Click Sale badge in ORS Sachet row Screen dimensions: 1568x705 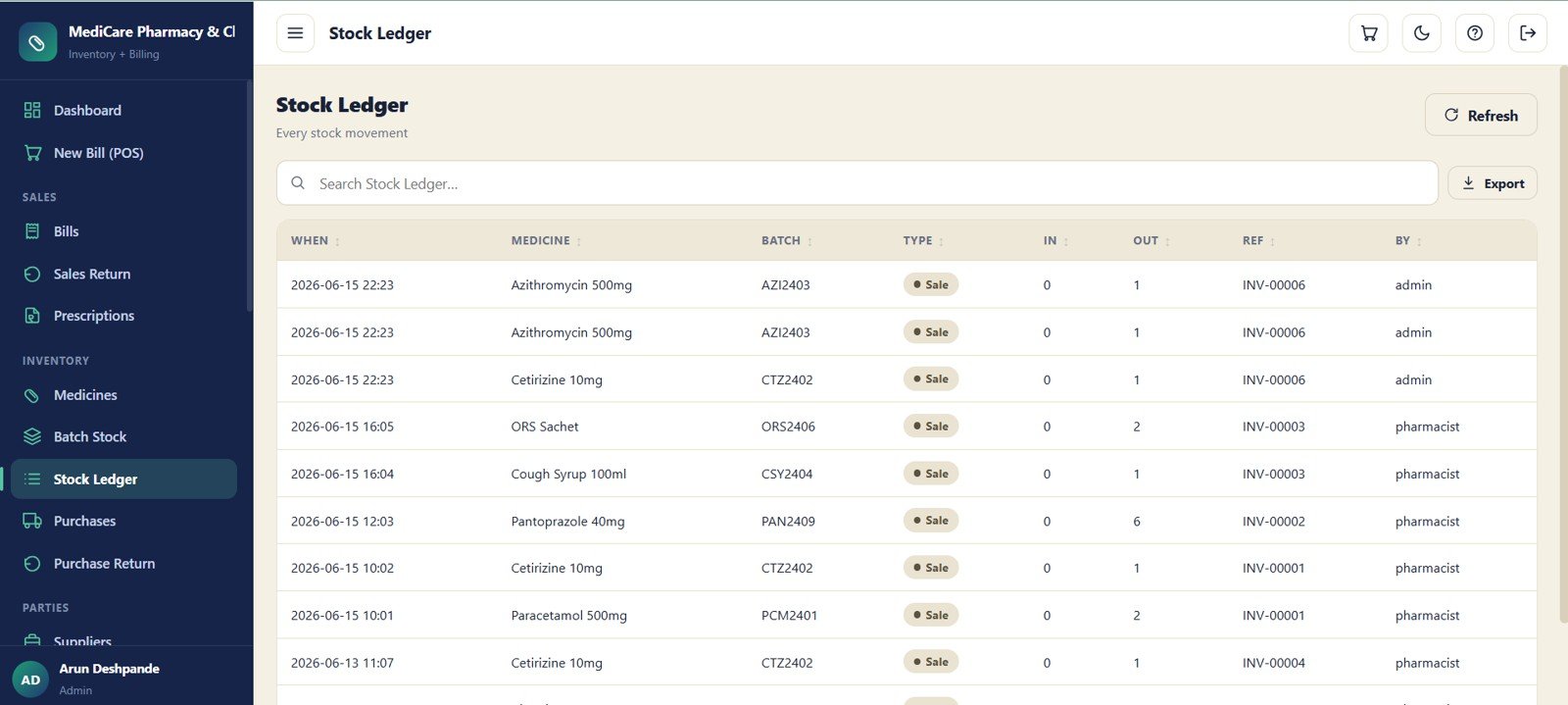coord(930,427)
